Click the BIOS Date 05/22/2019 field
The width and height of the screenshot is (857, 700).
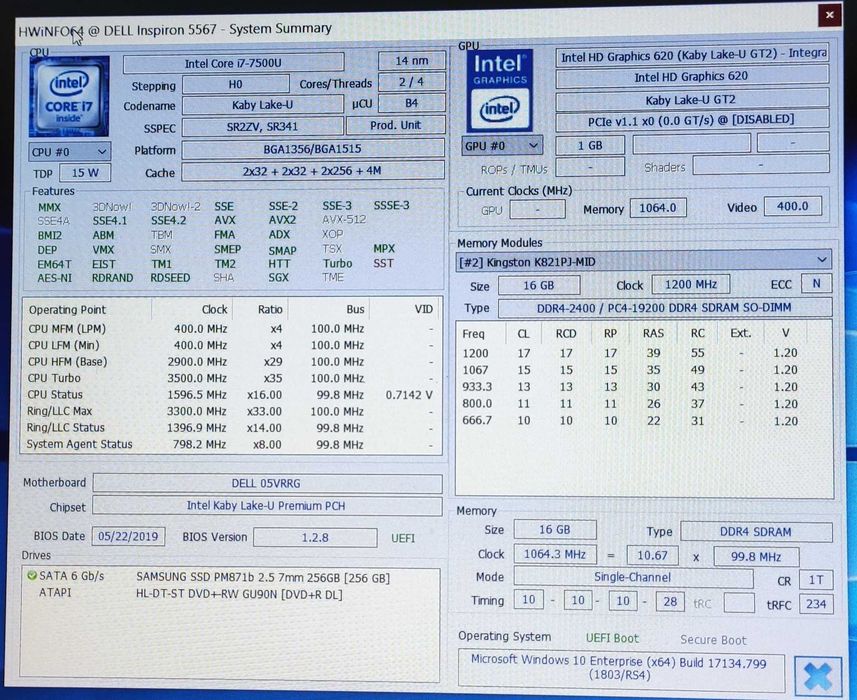(x=128, y=536)
